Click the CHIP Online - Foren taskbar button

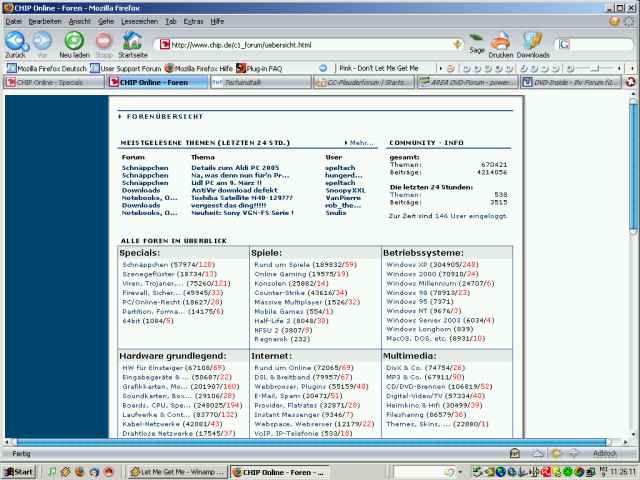280,472
